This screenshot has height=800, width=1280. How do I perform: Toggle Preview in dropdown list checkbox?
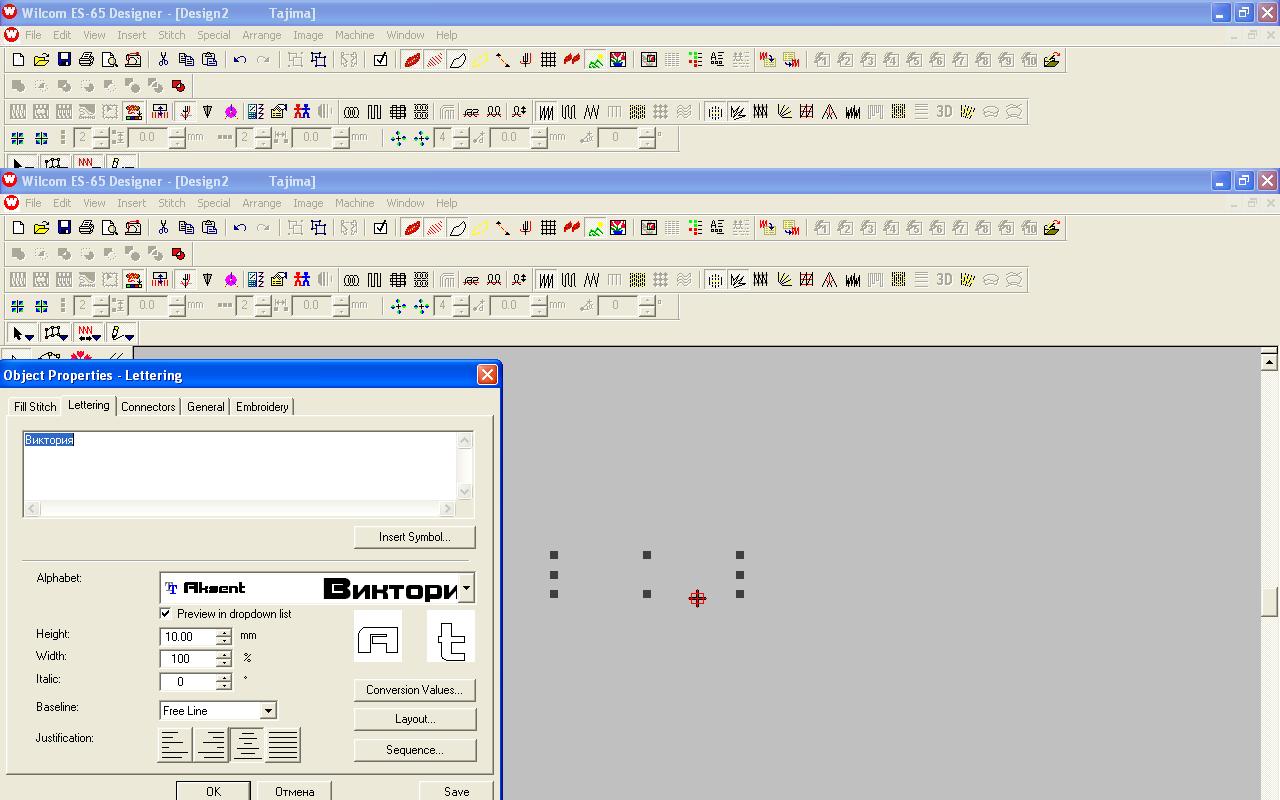pyautogui.click(x=166, y=613)
